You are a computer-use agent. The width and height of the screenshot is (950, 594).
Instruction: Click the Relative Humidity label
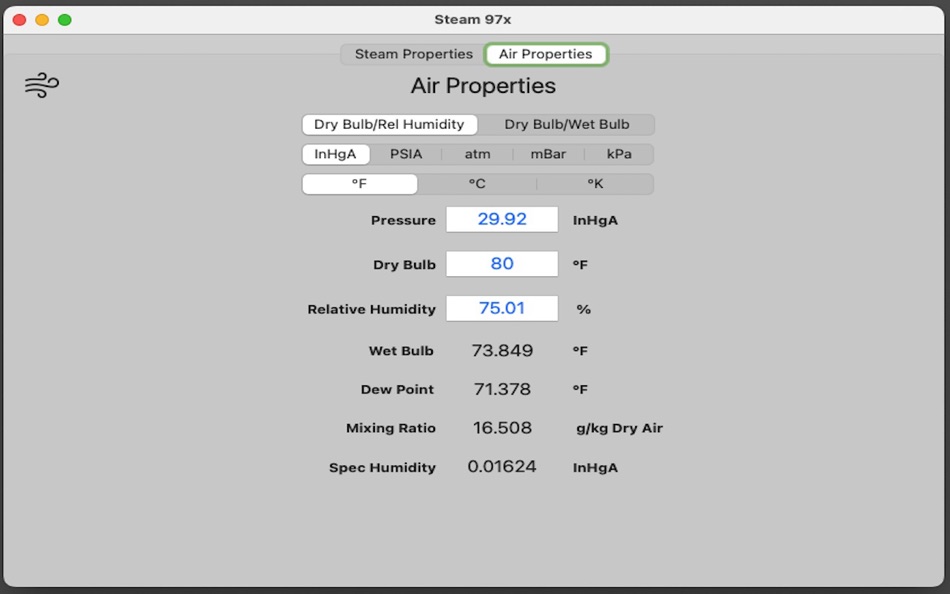click(371, 309)
